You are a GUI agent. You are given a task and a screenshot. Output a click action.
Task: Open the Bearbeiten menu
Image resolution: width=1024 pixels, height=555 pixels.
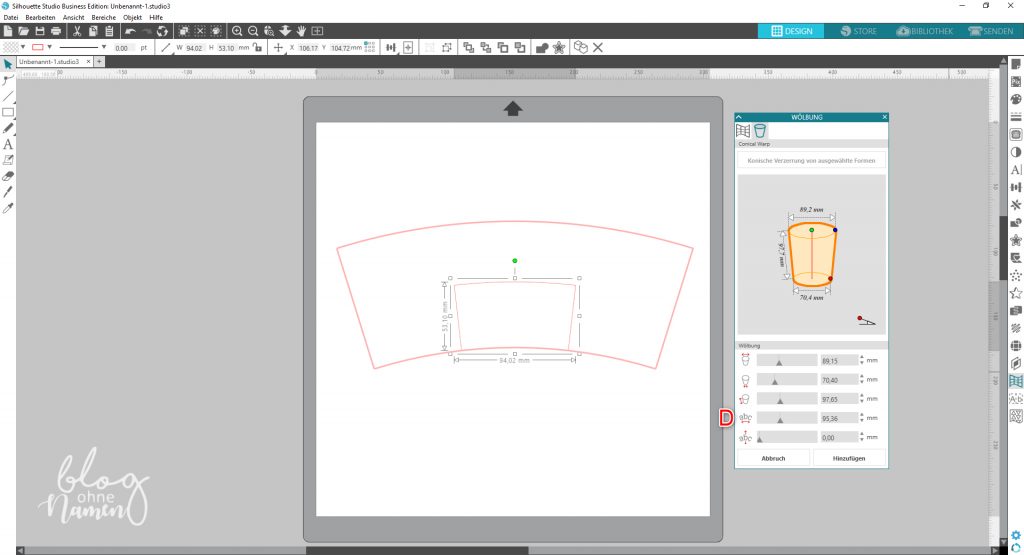pos(41,17)
